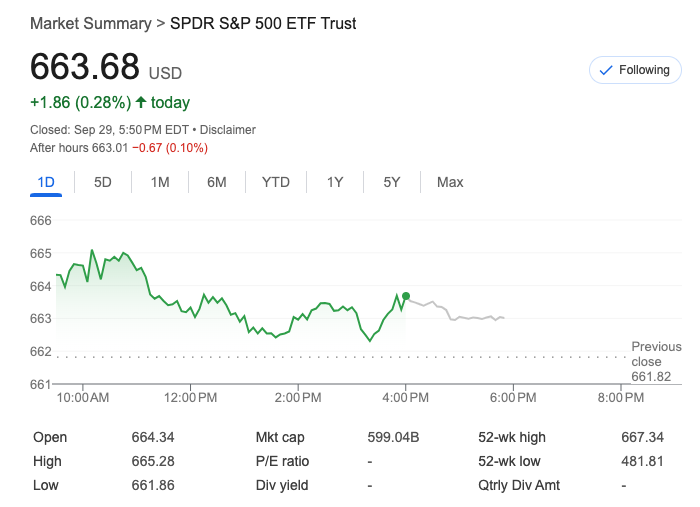The height and width of the screenshot is (507, 700).
Task: Select the Max range tab
Action: click(450, 182)
